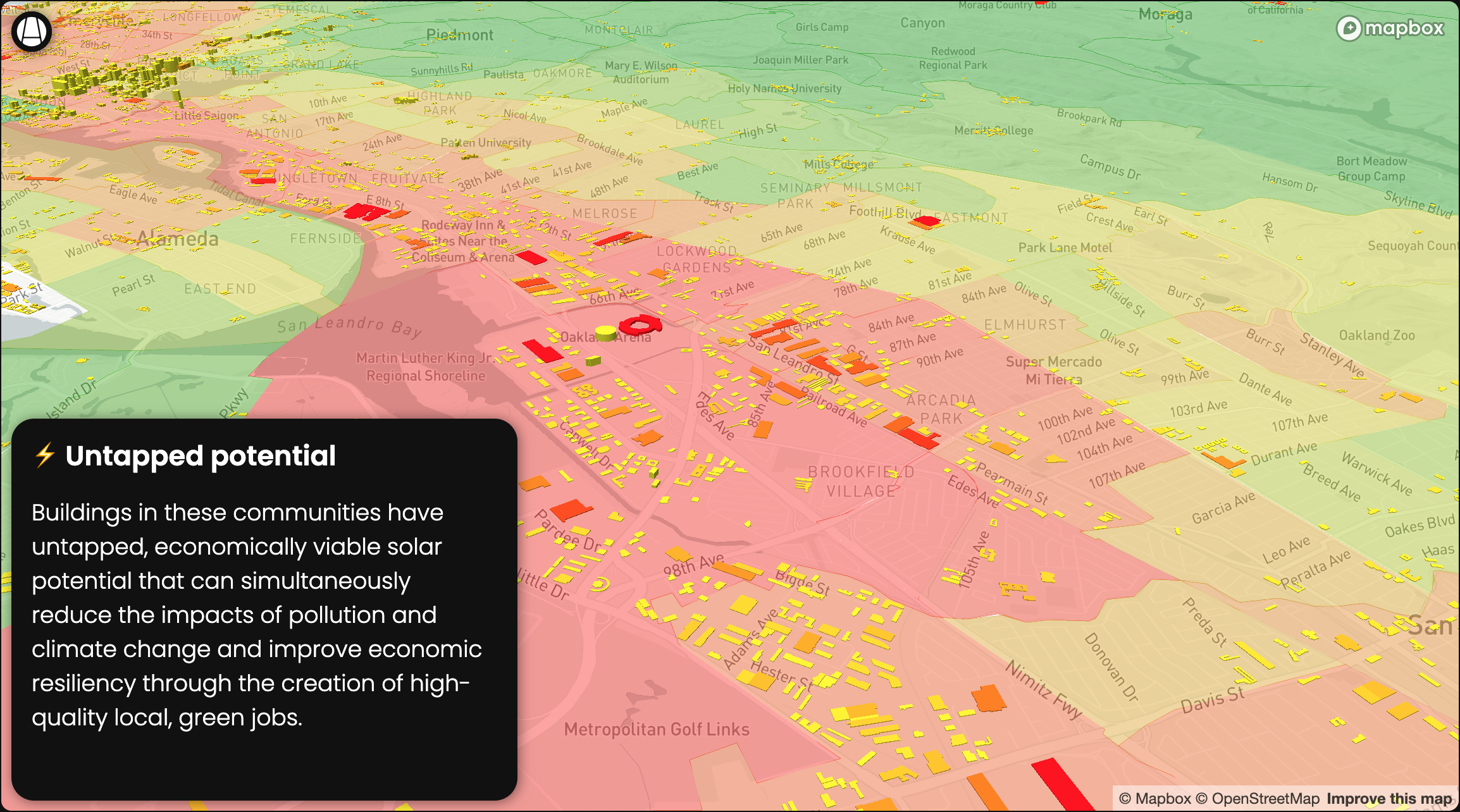Click the Joaquin Miller Park label
1460x812 pixels.
coord(800,60)
